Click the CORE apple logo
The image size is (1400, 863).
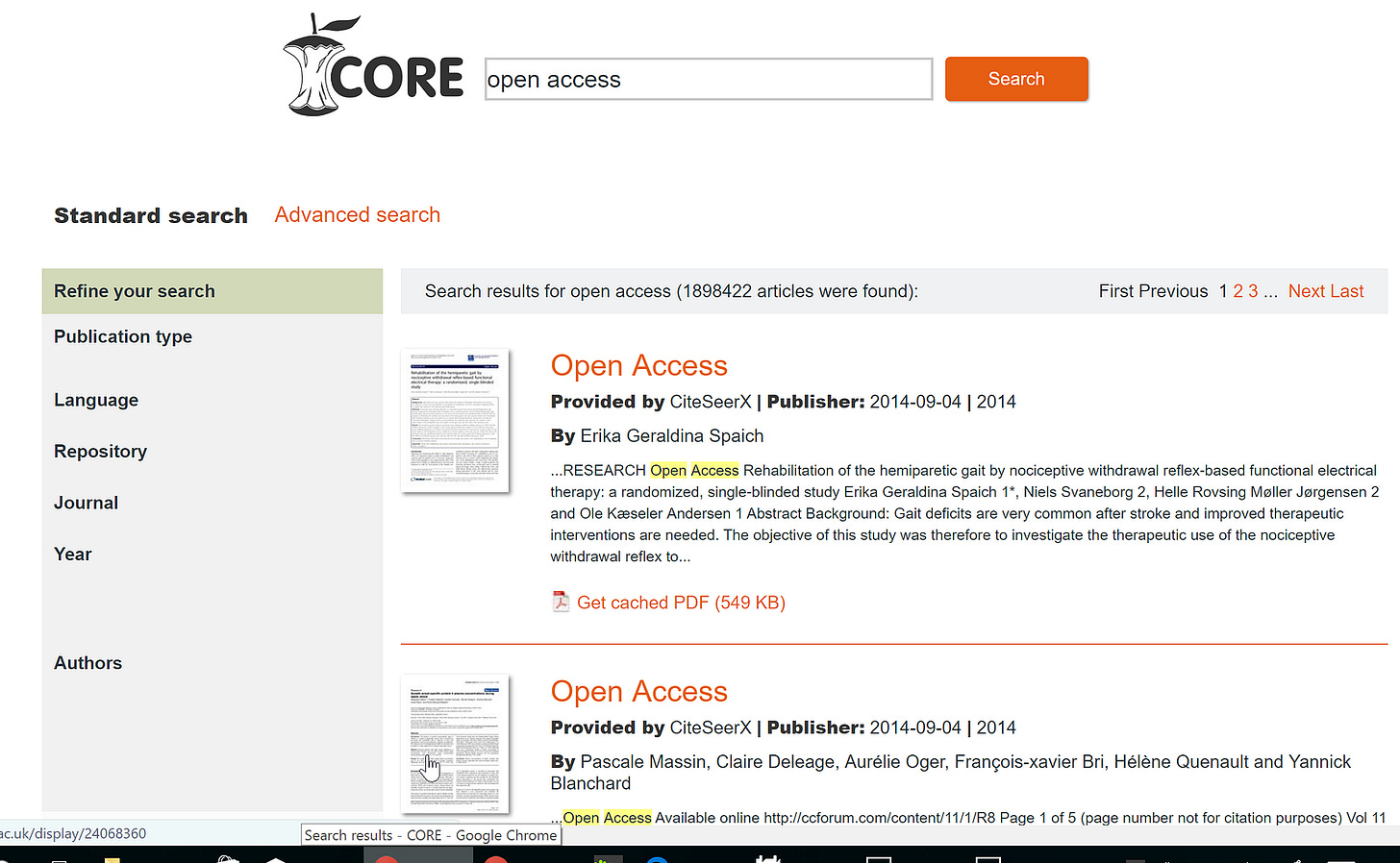click(x=374, y=65)
